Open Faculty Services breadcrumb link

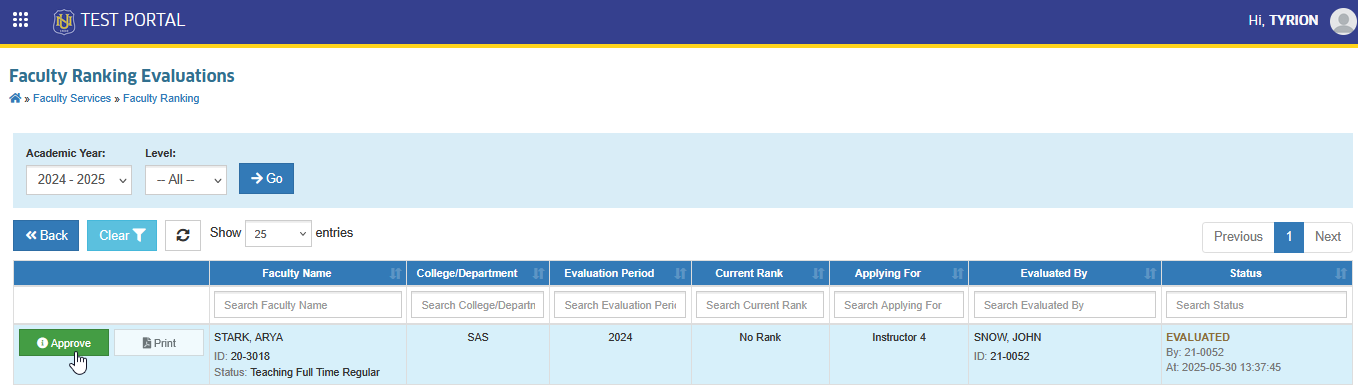72,98
